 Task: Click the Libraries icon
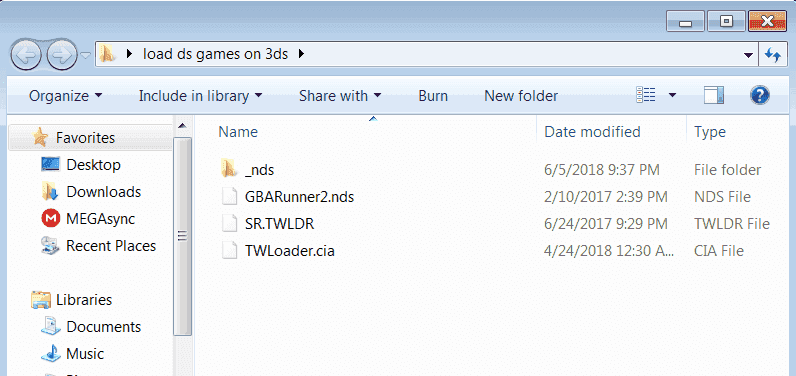pyautogui.click(x=41, y=299)
